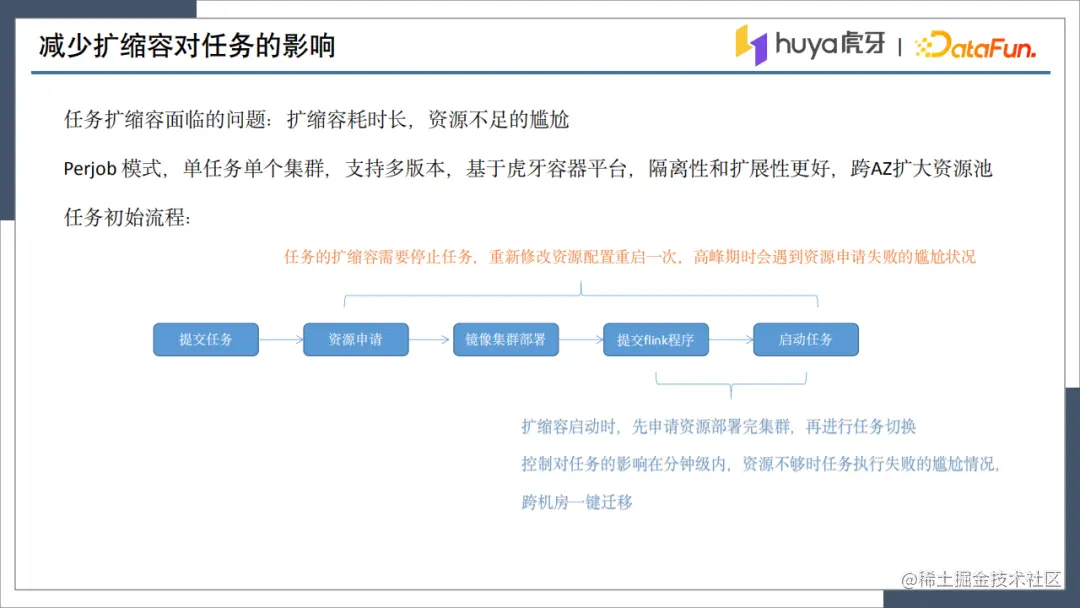The image size is (1080, 608).
Task: Click the blue text 跨机房一键迁移
Action: pyautogui.click(x=577, y=502)
